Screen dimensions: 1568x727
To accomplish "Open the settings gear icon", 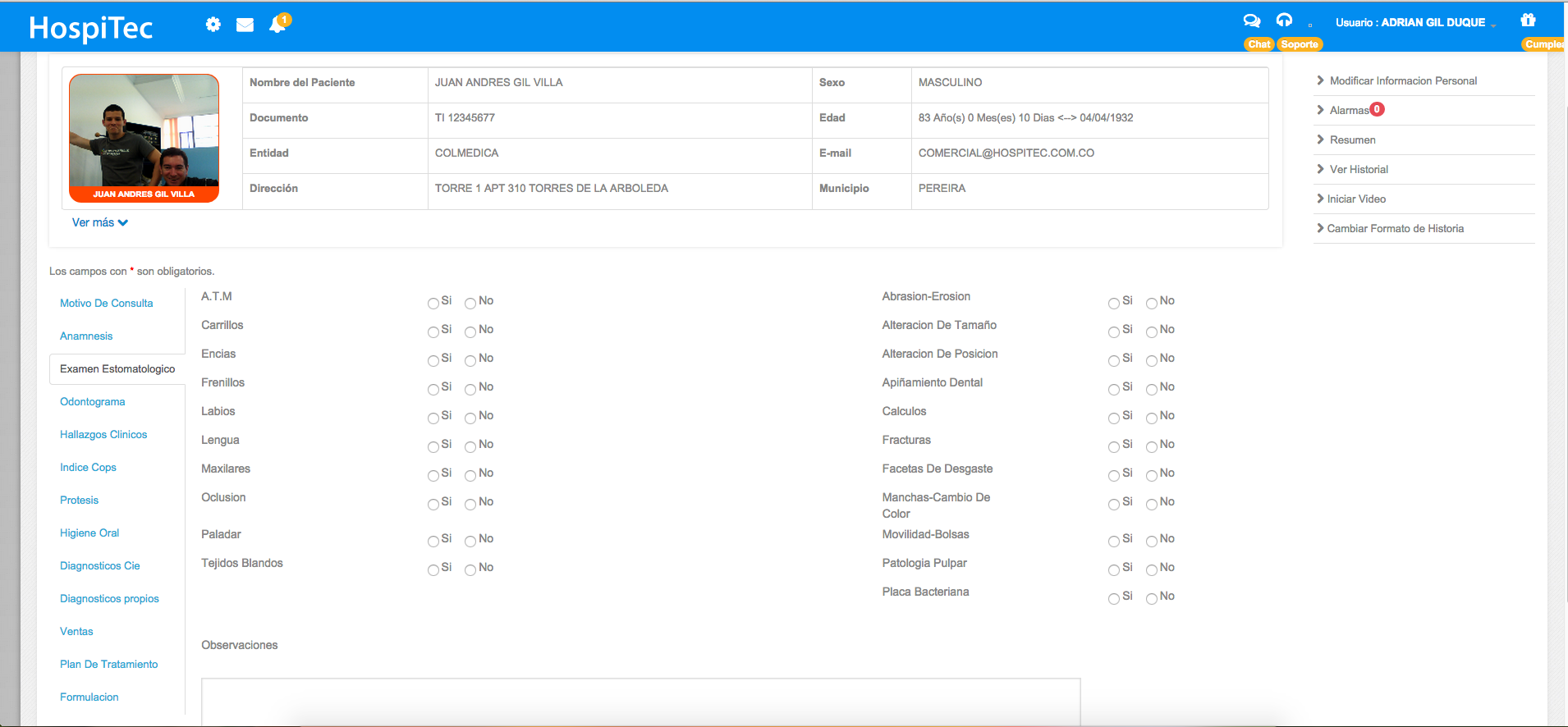I will 213,25.
